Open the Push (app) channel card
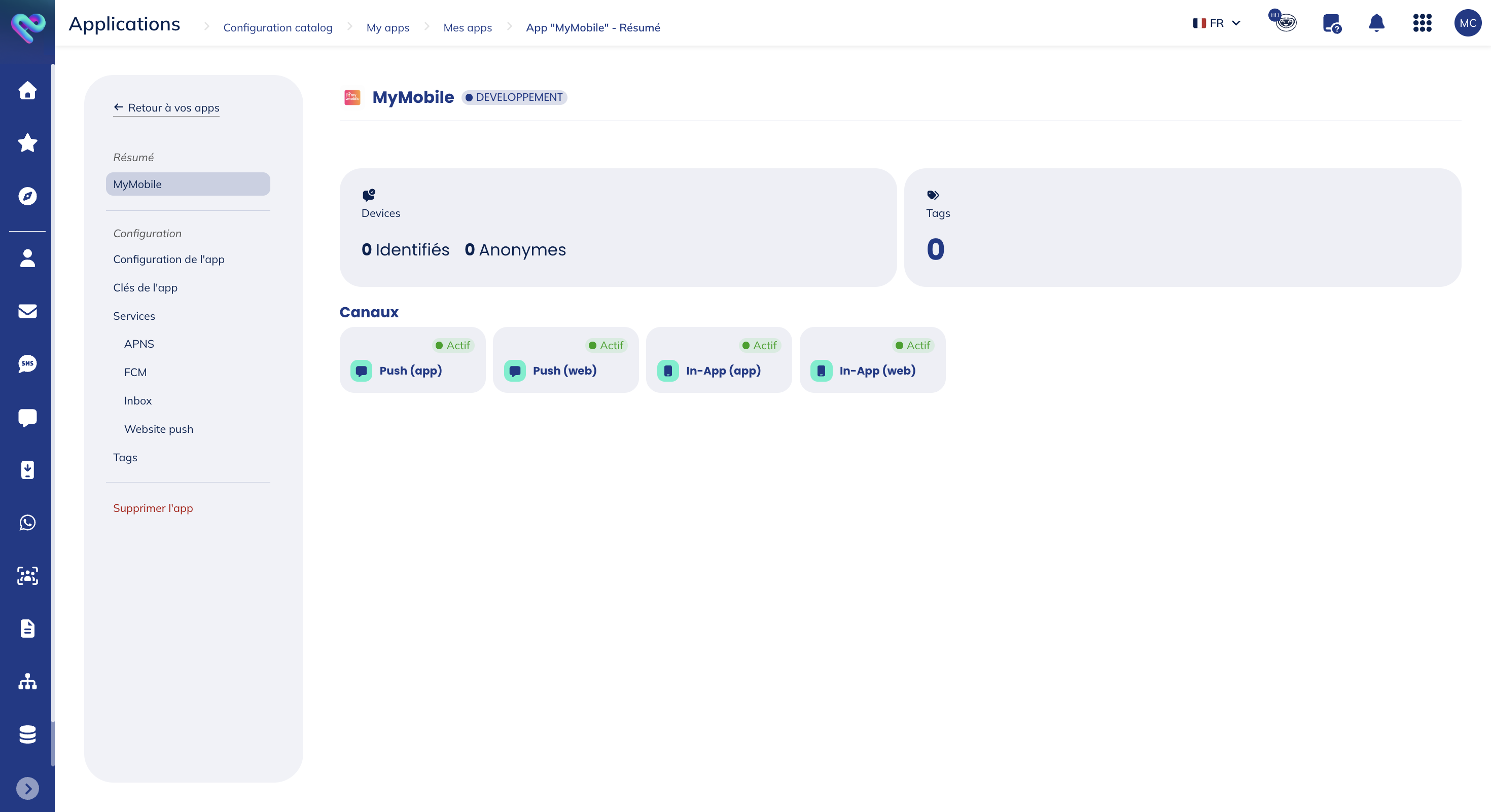Screen dimensions: 1491x812 click(411, 360)
